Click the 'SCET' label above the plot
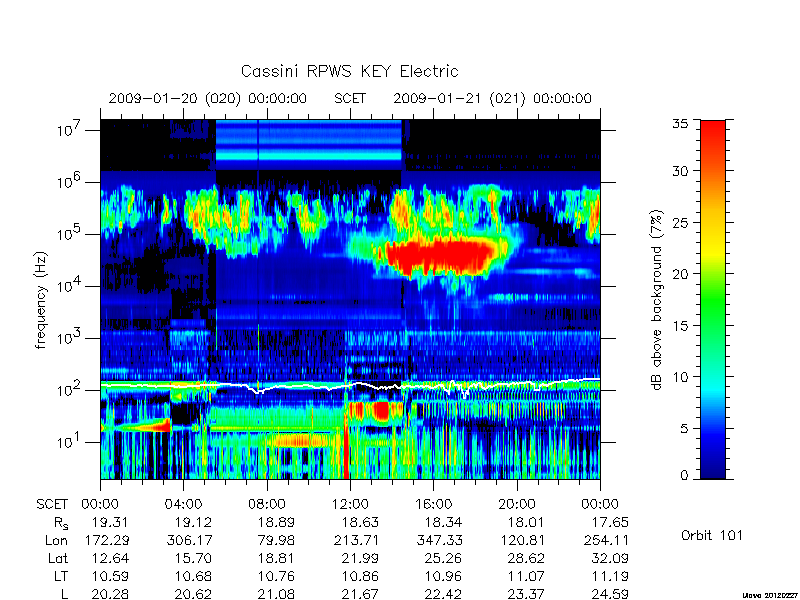The image size is (800, 600). click(350, 98)
